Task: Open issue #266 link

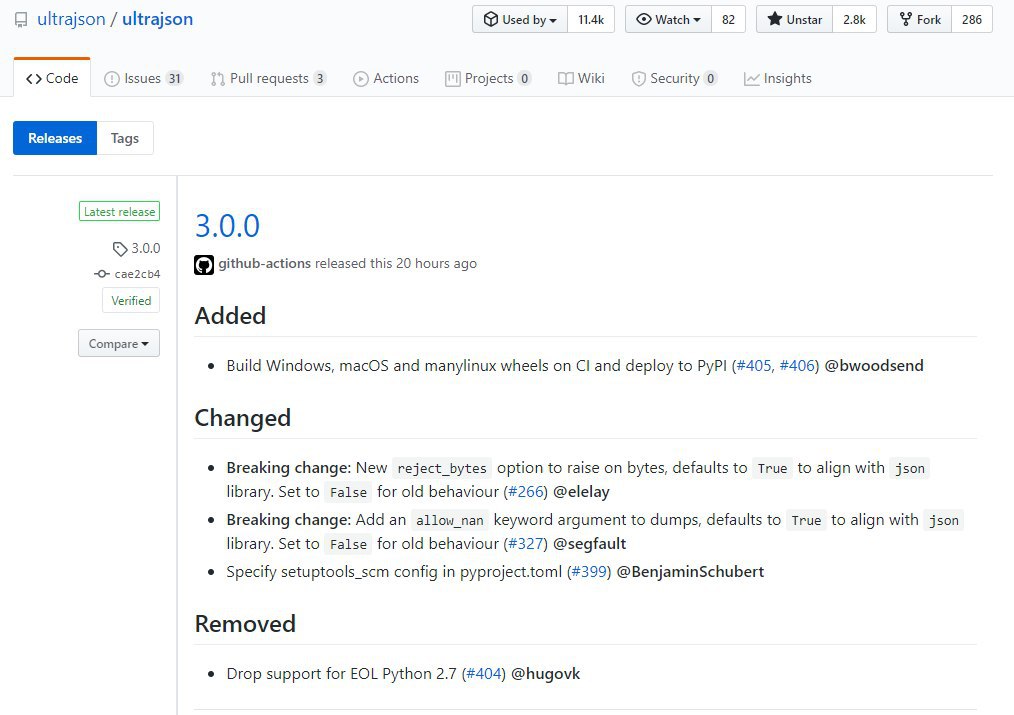Action: tap(526, 491)
